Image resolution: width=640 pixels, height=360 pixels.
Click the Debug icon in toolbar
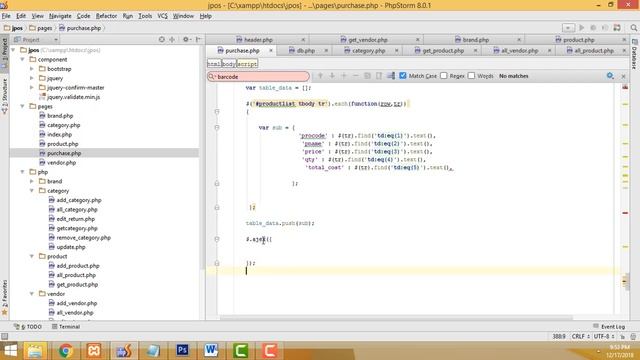tap(593, 28)
